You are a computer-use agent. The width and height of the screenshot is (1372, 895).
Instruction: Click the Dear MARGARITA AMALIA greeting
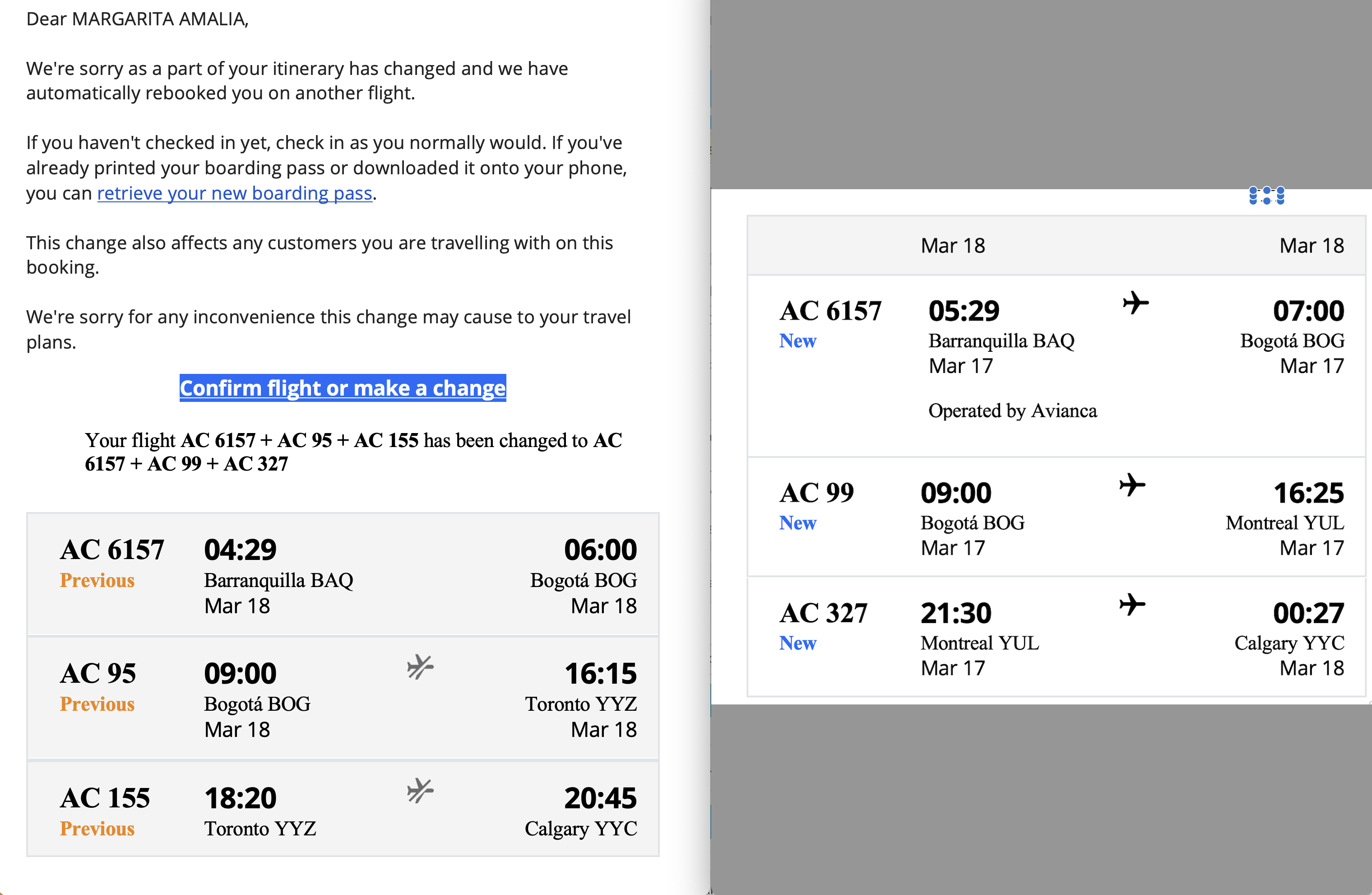(x=137, y=19)
